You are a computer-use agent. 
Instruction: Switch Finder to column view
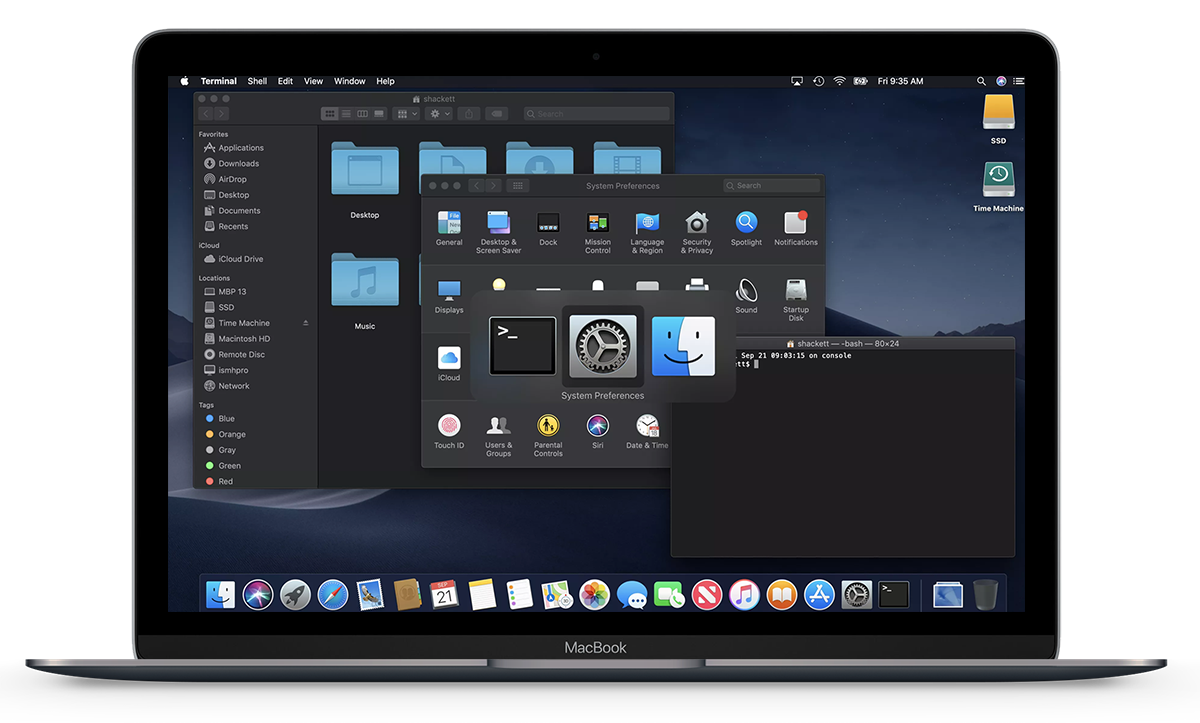[x=362, y=114]
